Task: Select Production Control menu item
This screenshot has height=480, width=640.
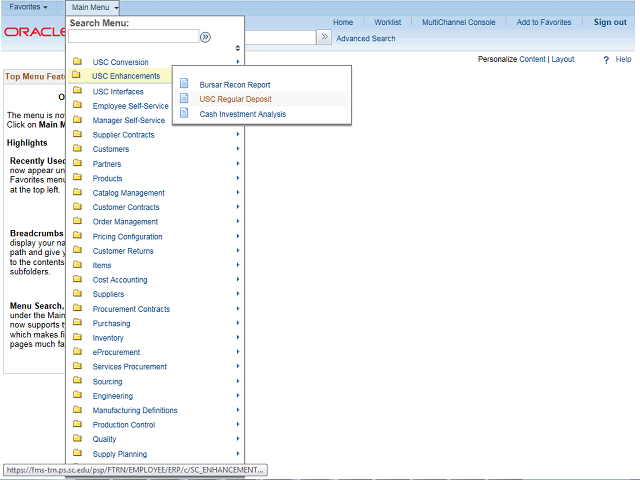Action: 124,425
